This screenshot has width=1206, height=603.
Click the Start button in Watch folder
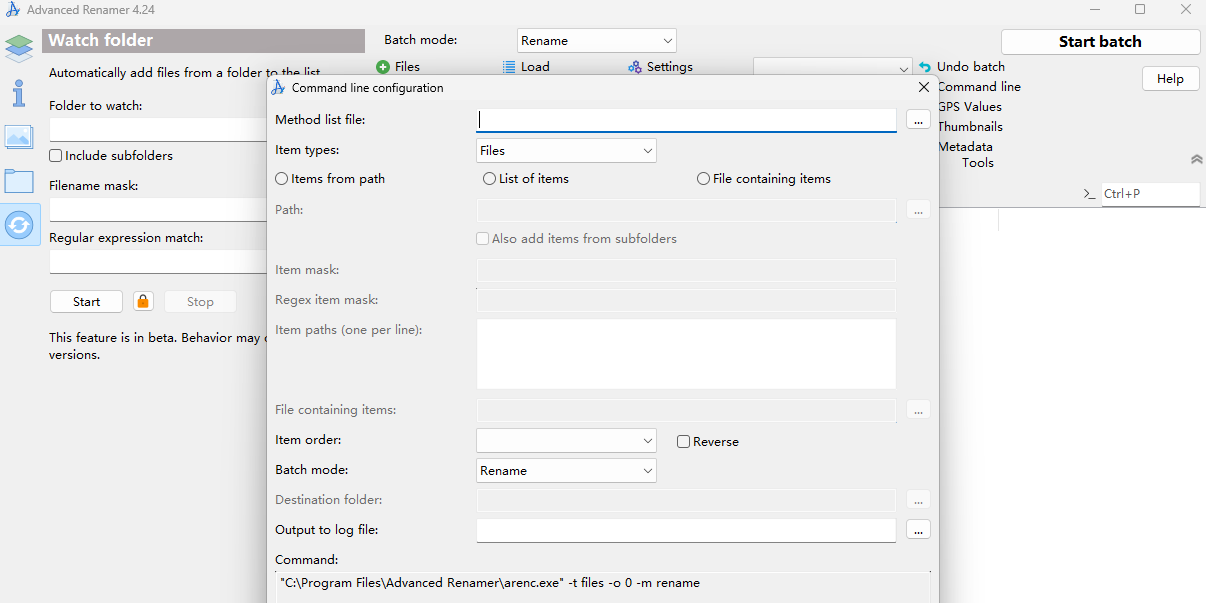87,301
